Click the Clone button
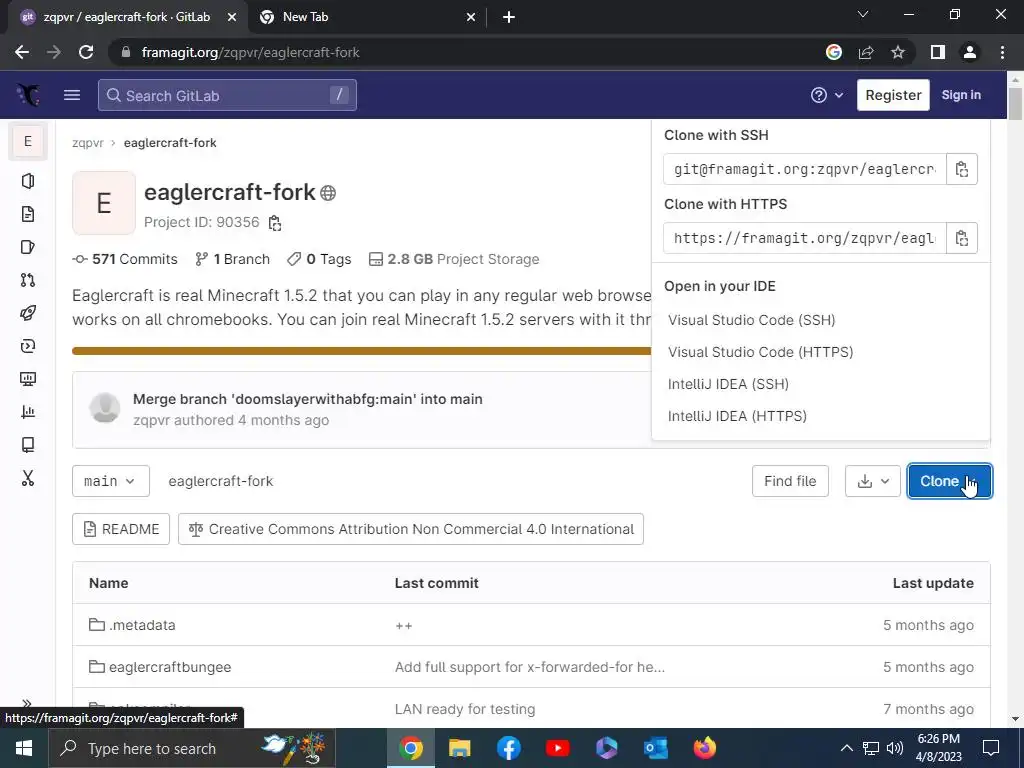Image resolution: width=1024 pixels, height=768 pixels. coord(950,481)
